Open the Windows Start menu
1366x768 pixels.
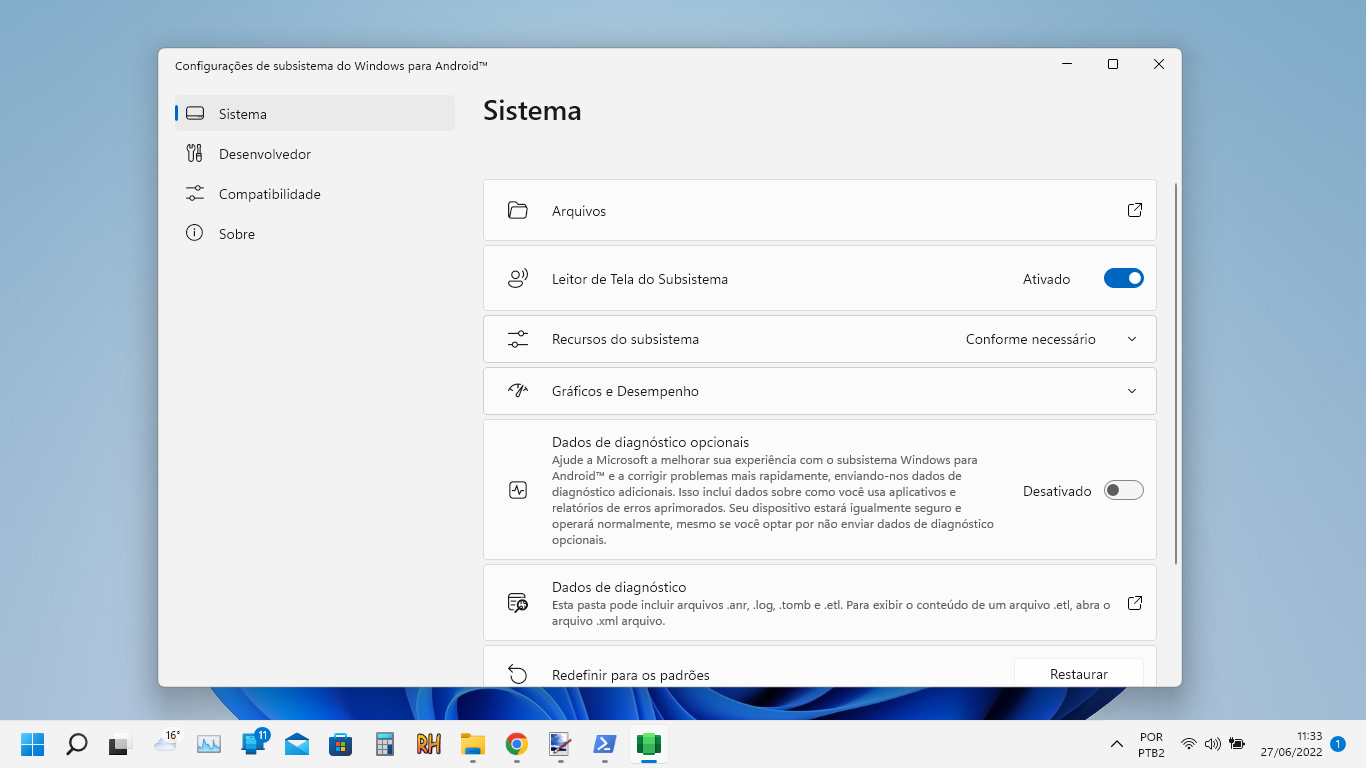tap(33, 744)
